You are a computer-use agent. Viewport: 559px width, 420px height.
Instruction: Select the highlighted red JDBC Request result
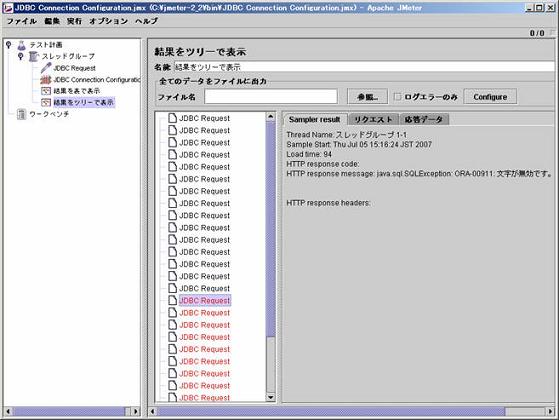pos(205,301)
